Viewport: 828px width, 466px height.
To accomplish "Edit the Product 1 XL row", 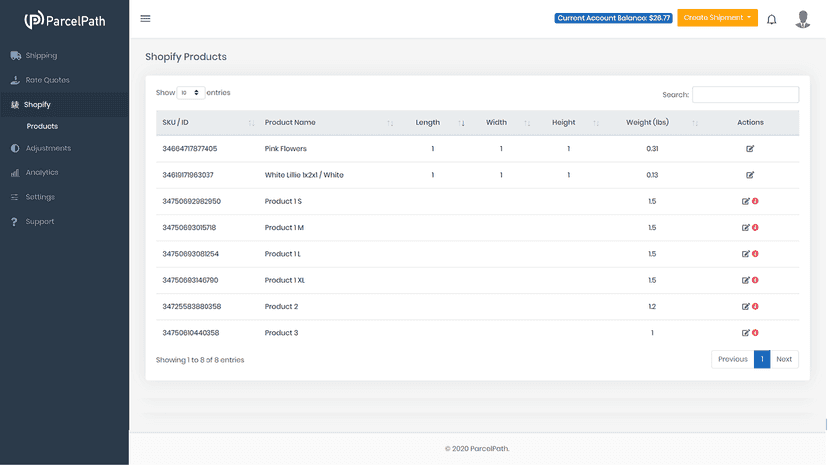I will pos(746,281).
